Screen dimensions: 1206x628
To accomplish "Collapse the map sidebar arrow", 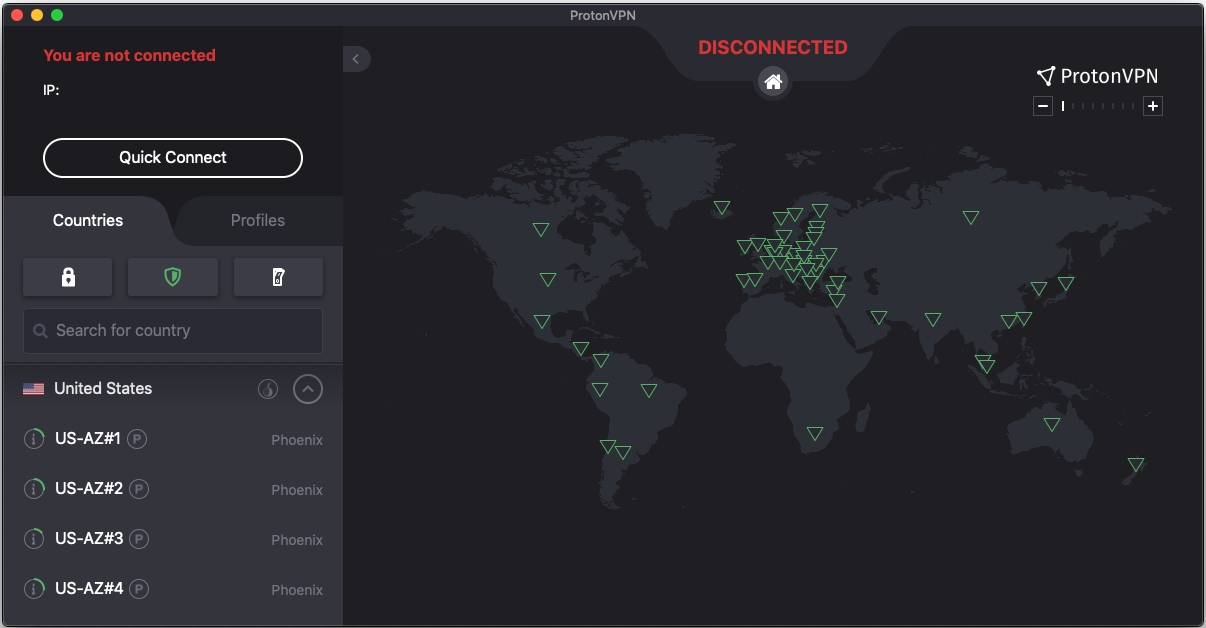I will [356, 59].
